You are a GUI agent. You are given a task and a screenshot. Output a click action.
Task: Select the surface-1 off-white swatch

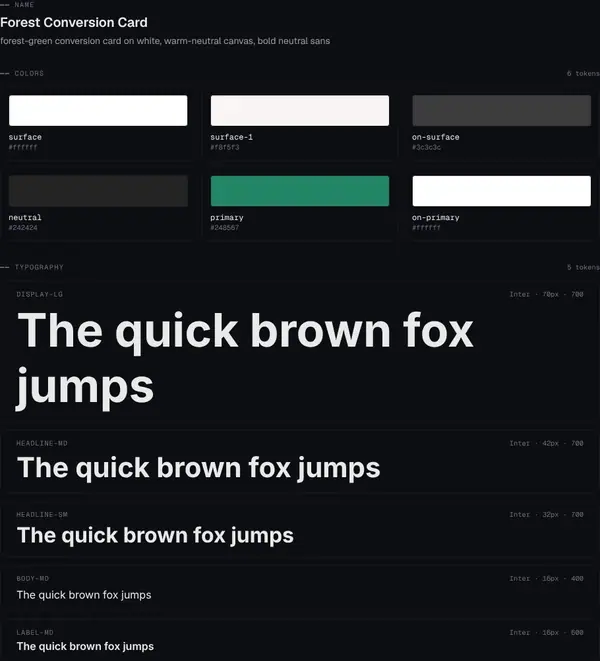[x=300, y=110]
